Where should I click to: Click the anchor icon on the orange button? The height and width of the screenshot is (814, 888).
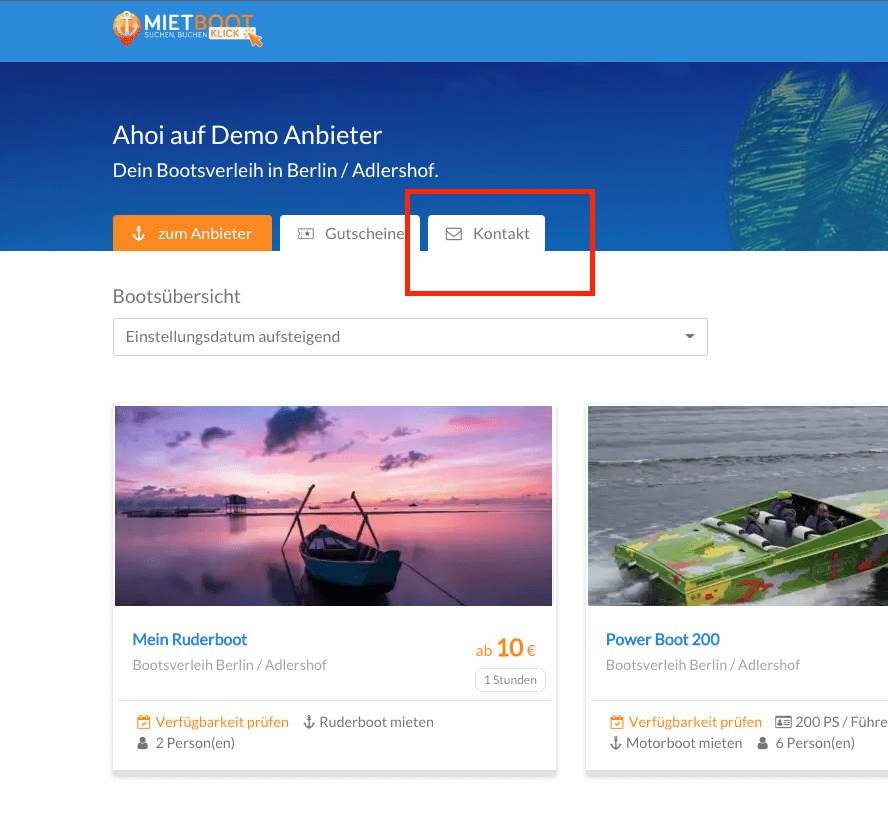(140, 234)
